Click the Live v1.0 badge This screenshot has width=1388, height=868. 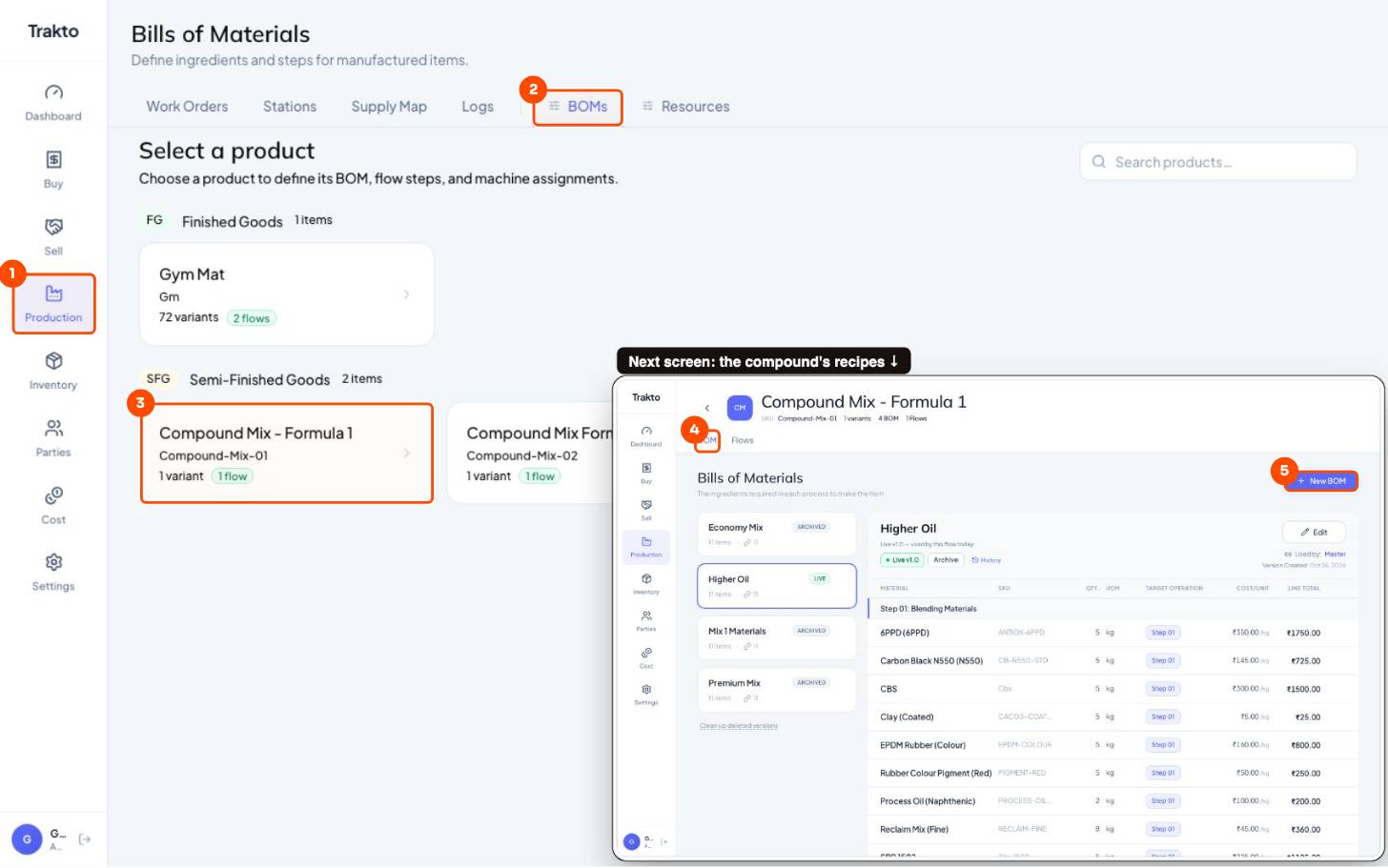902,560
